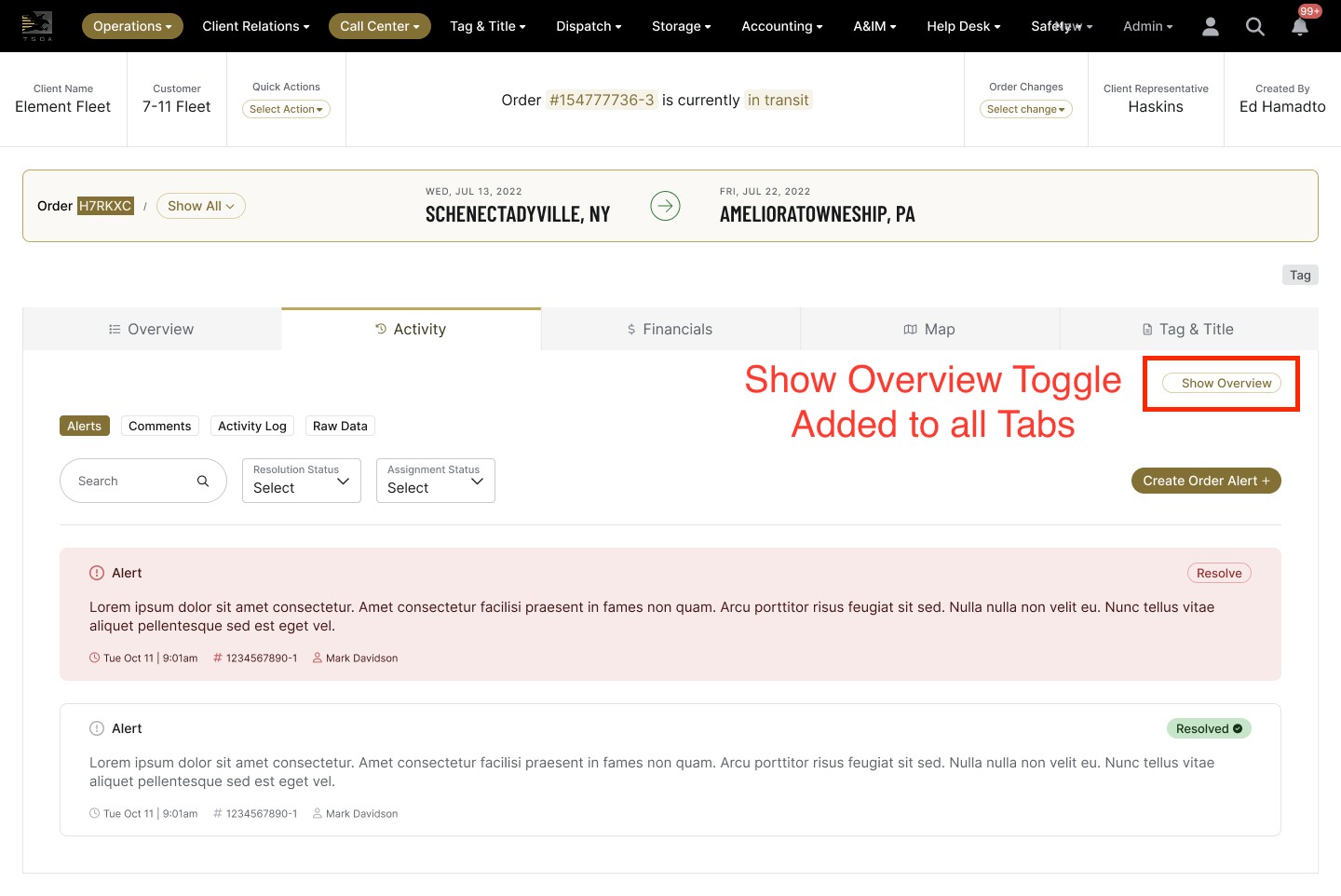Screen dimensions: 1341x896
Task: Click the hash icon on the resolved alert
Action: click(218, 813)
